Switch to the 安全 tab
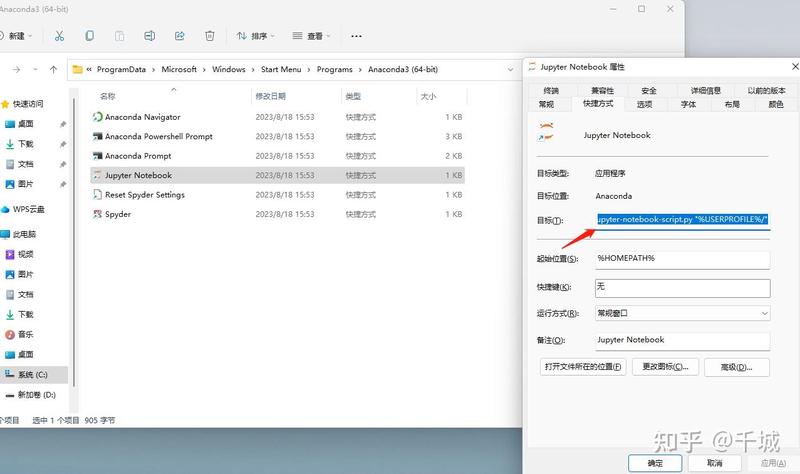Screen dimensions: 800x474 649,90
